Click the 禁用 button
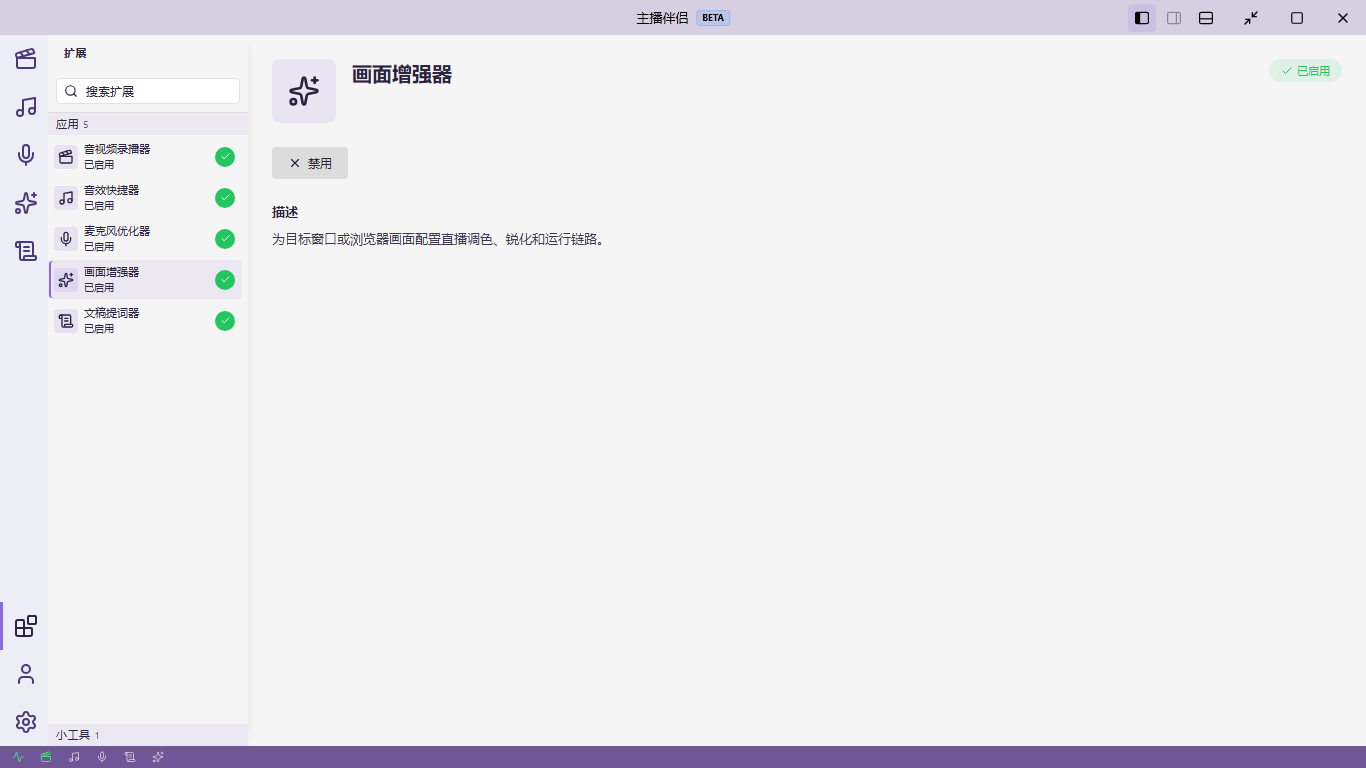The height and width of the screenshot is (768, 1366). [310, 163]
